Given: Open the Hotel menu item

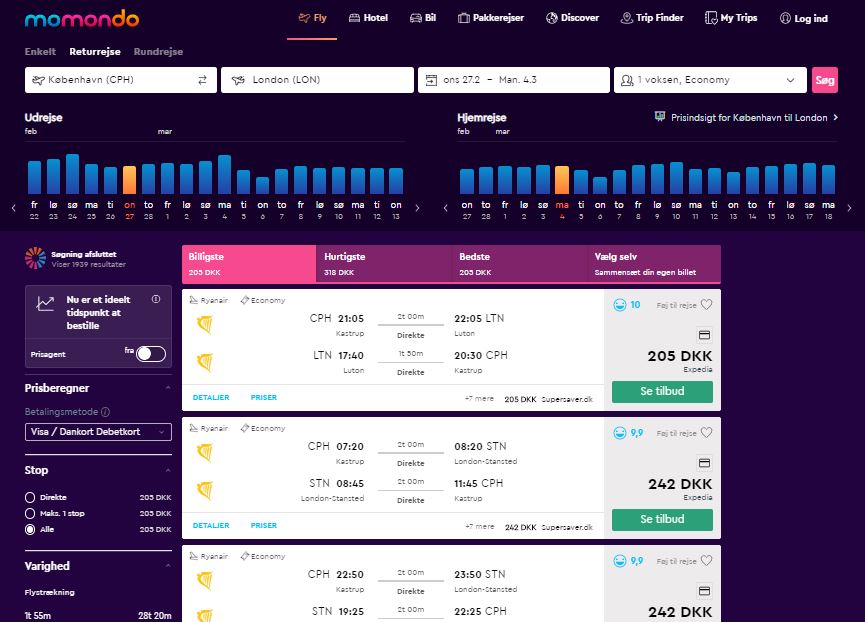Looking at the screenshot, I should tap(367, 18).
